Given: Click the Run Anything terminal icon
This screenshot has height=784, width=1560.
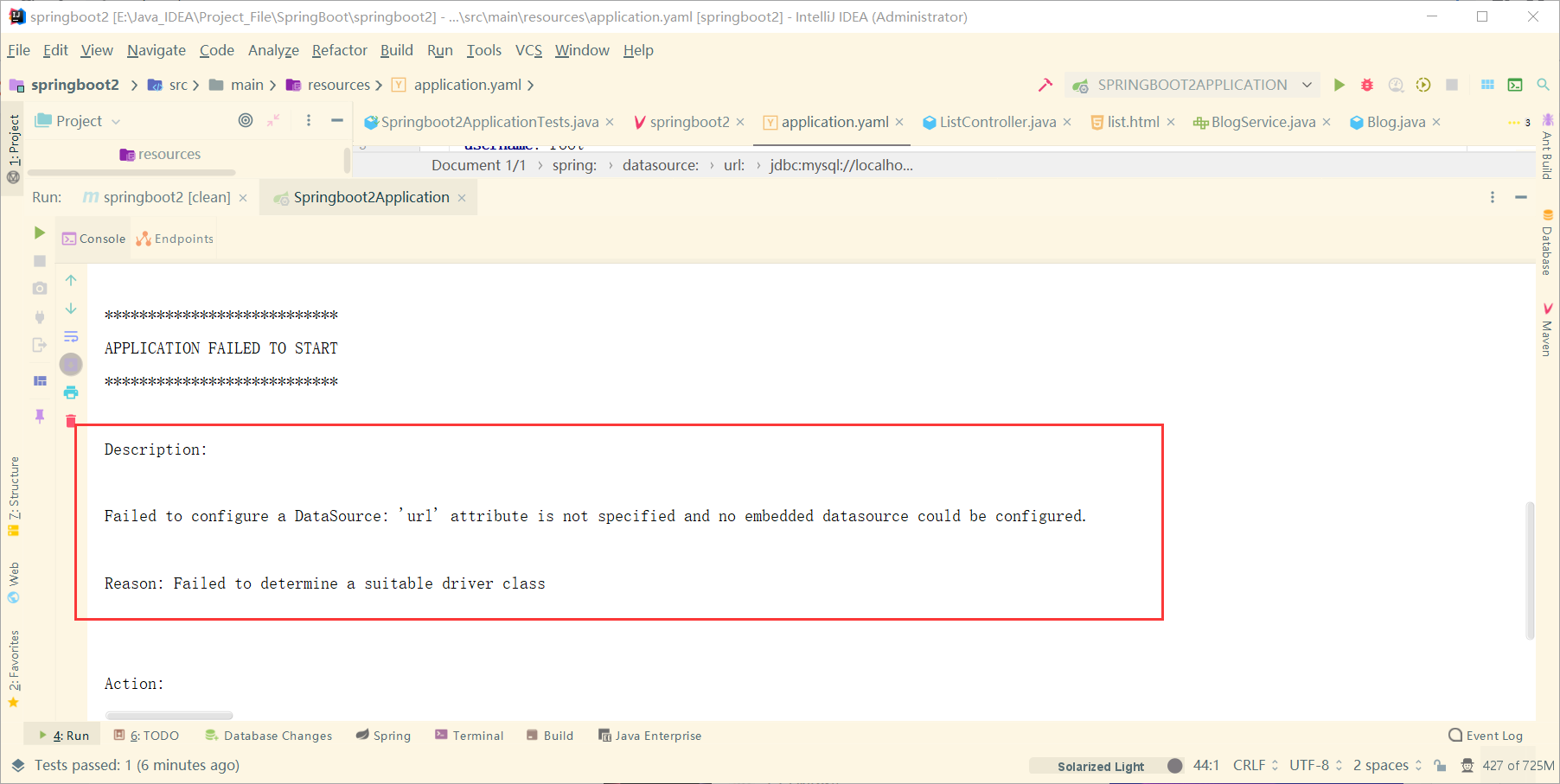Looking at the screenshot, I should pos(1515,85).
